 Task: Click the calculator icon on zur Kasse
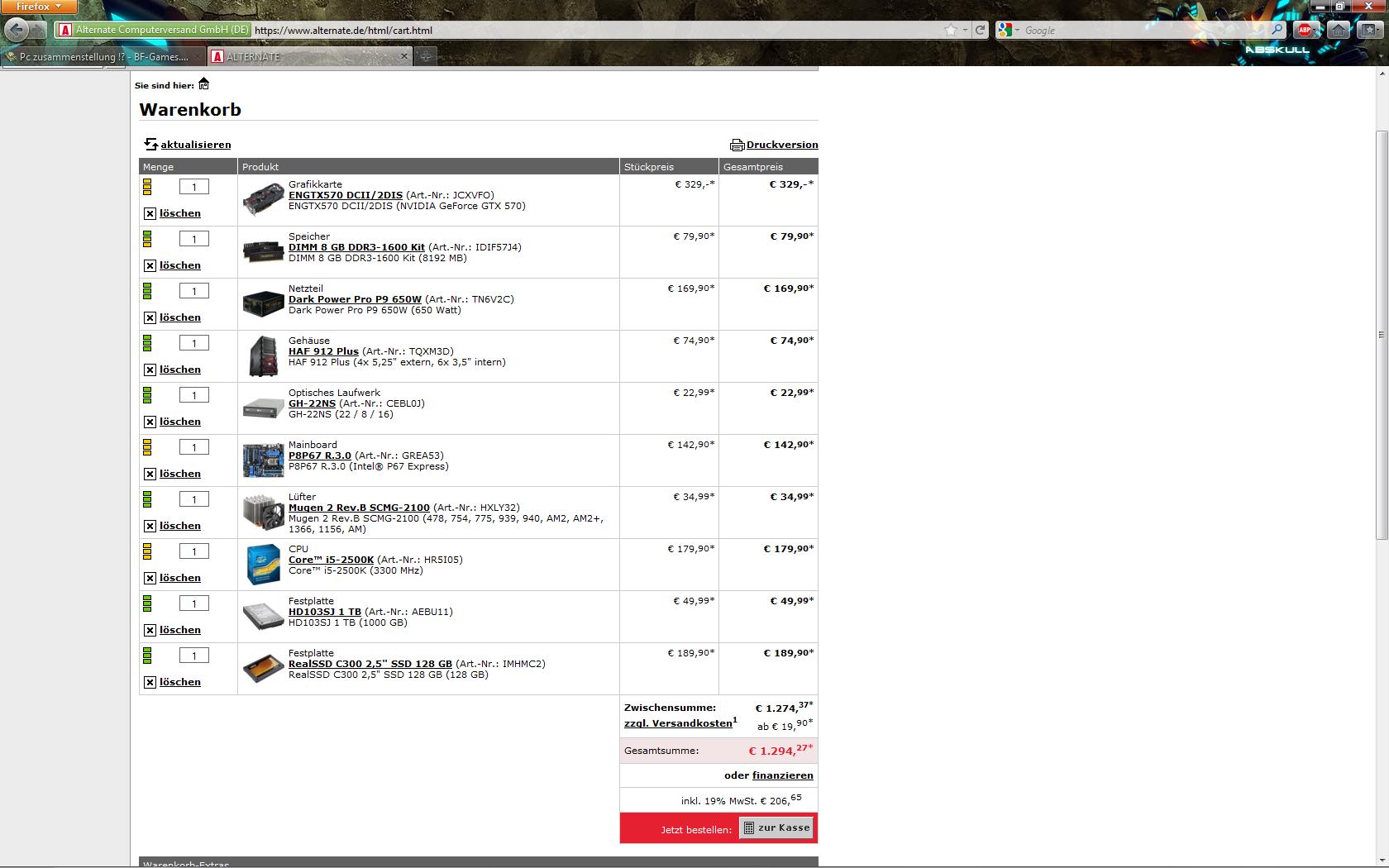click(x=748, y=827)
